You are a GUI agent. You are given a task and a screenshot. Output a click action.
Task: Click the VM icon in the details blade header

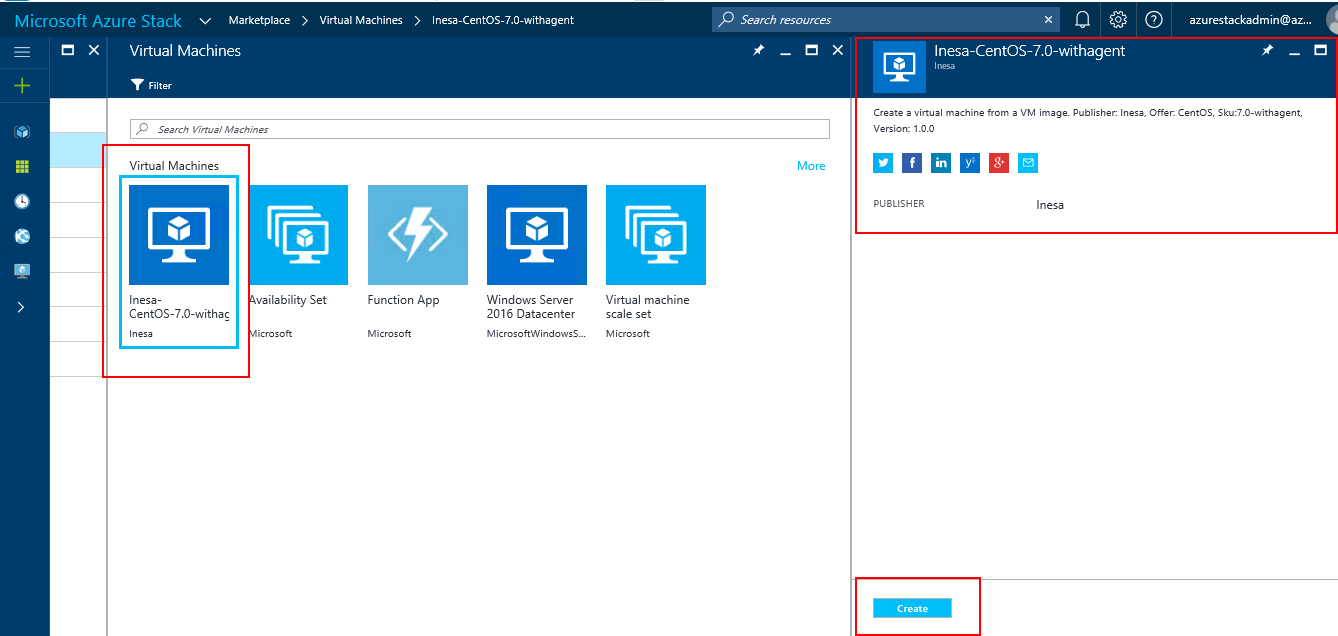900,67
